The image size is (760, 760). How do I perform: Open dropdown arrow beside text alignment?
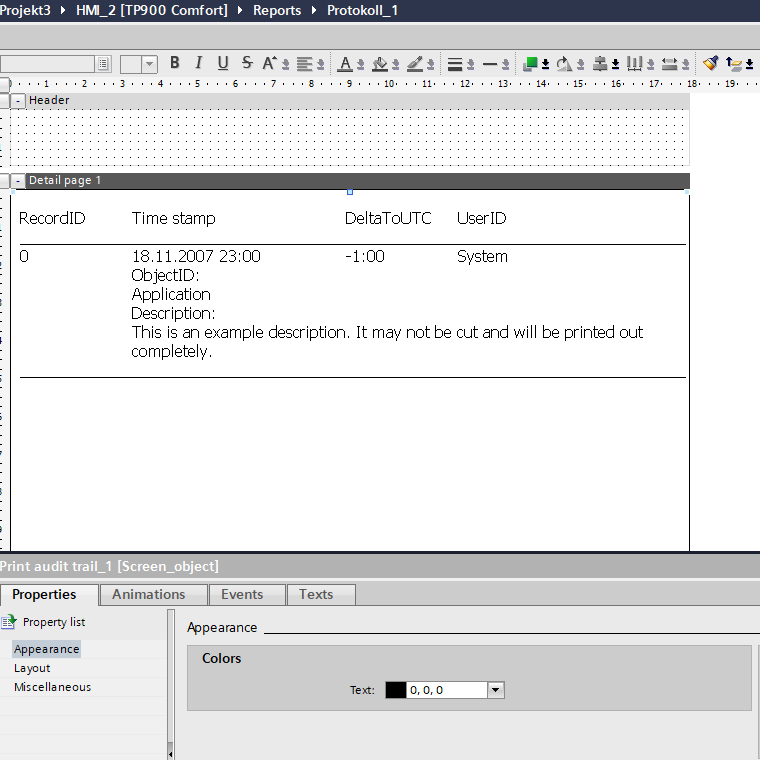coord(320,64)
